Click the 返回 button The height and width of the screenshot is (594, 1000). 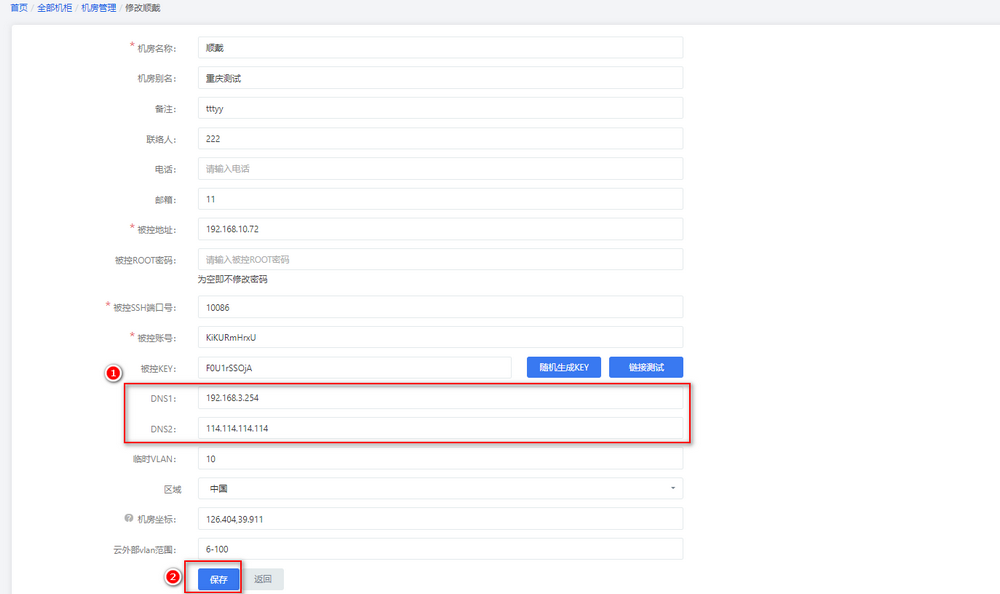point(263,579)
